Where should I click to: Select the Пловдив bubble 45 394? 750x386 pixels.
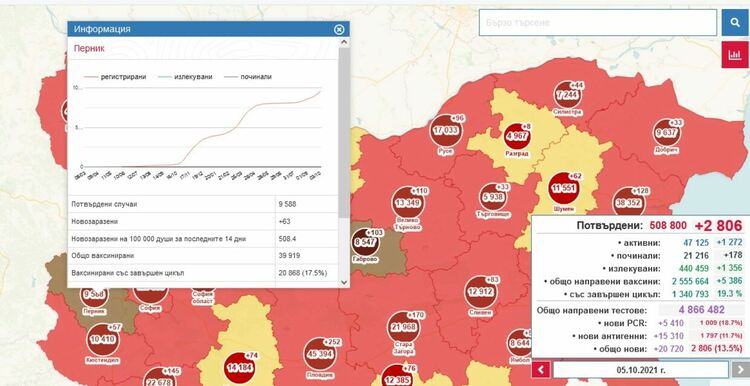point(320,353)
